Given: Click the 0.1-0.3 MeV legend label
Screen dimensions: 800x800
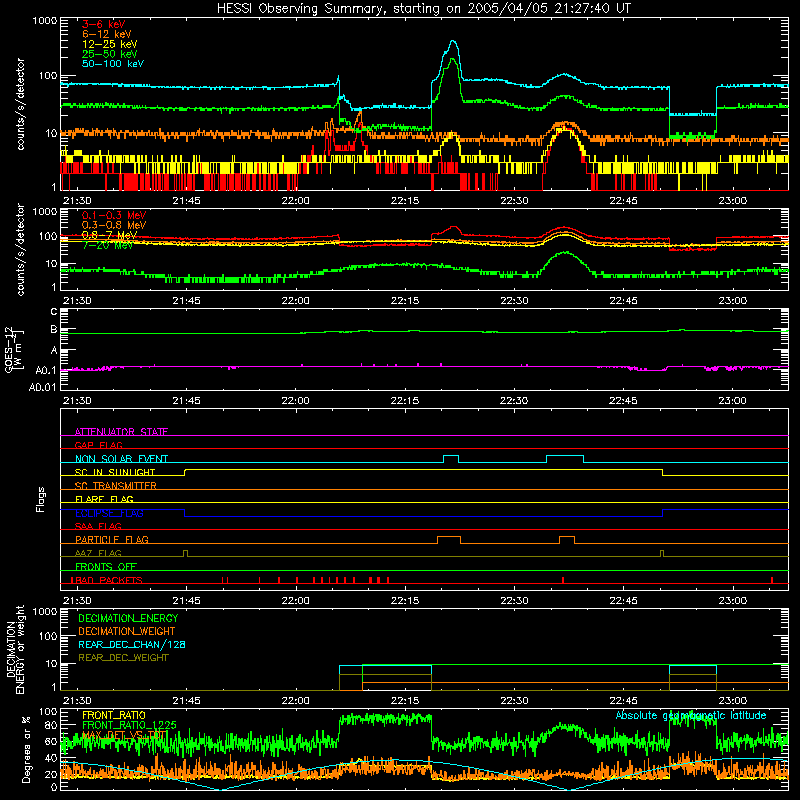Looking at the screenshot, I should [114, 215].
